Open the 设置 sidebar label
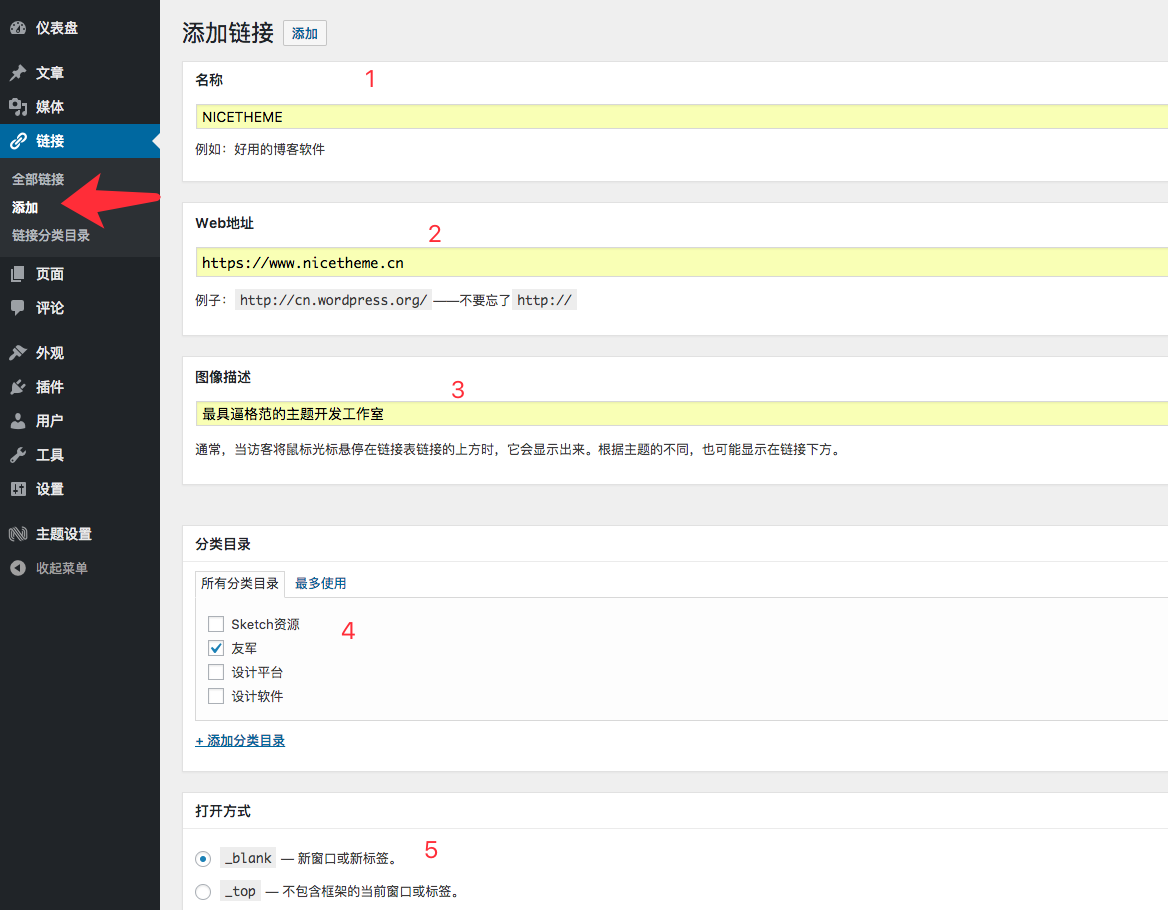This screenshot has height=910, width=1168. point(50,489)
